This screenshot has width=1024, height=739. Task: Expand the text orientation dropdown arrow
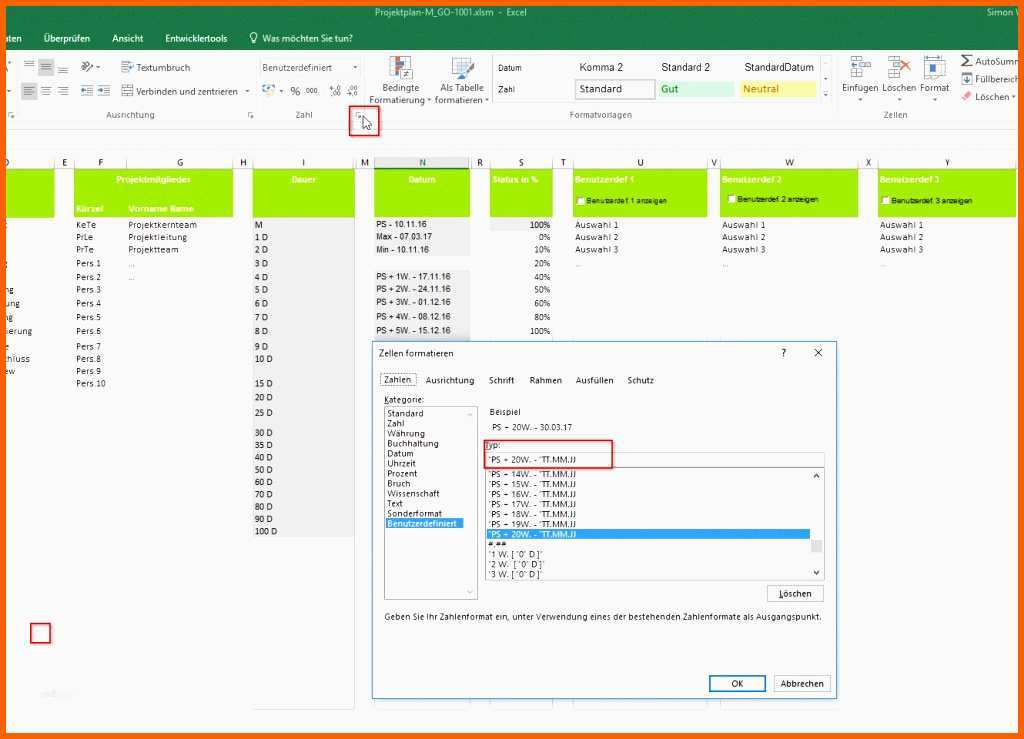pos(99,67)
